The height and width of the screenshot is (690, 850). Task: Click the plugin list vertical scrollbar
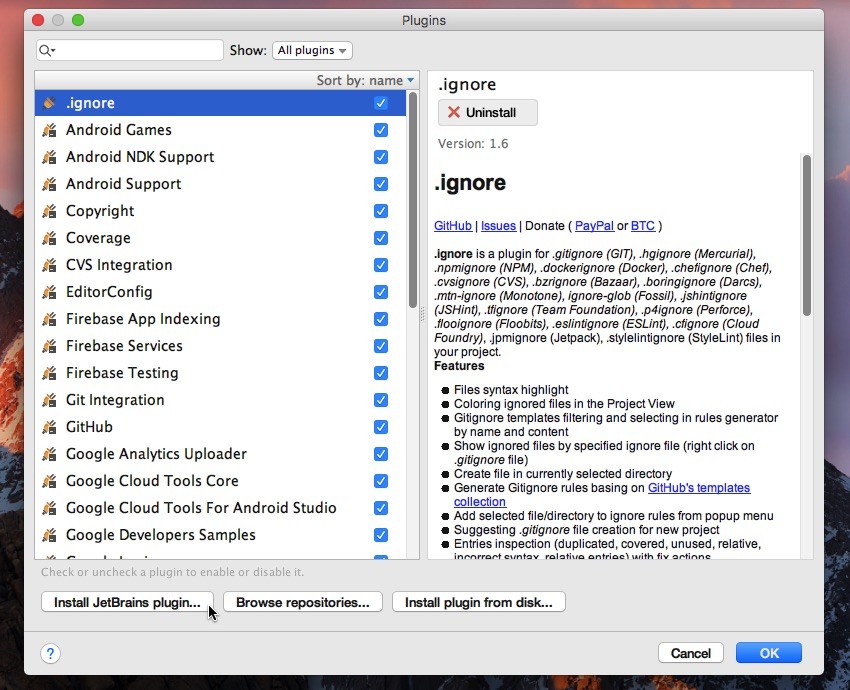click(413, 200)
